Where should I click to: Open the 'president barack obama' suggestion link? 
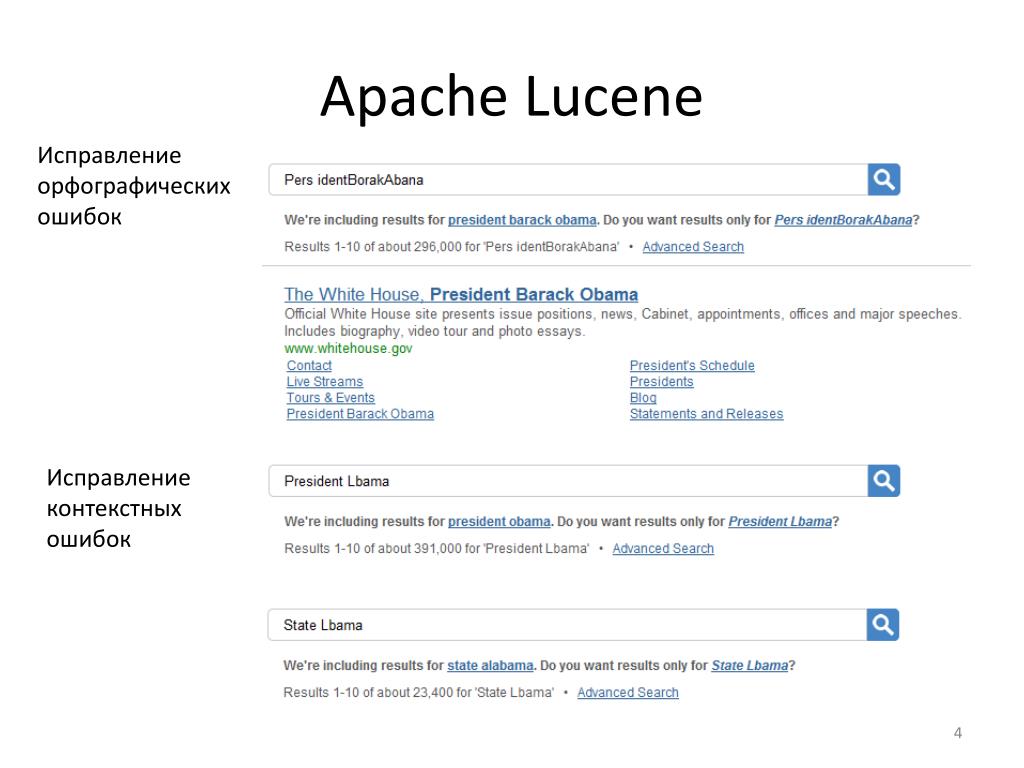pyautogui.click(x=522, y=220)
